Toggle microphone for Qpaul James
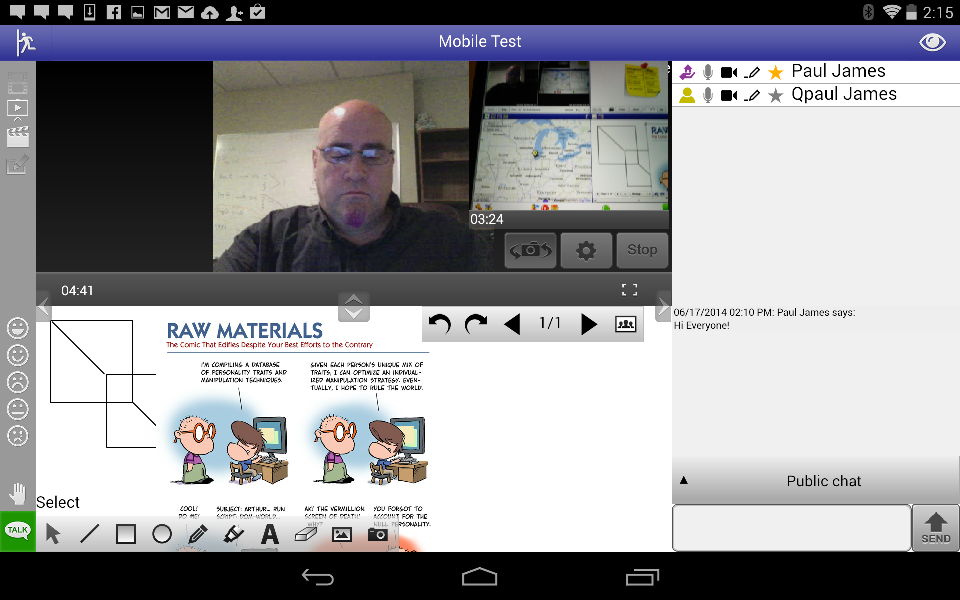960x600 pixels. 708,95
